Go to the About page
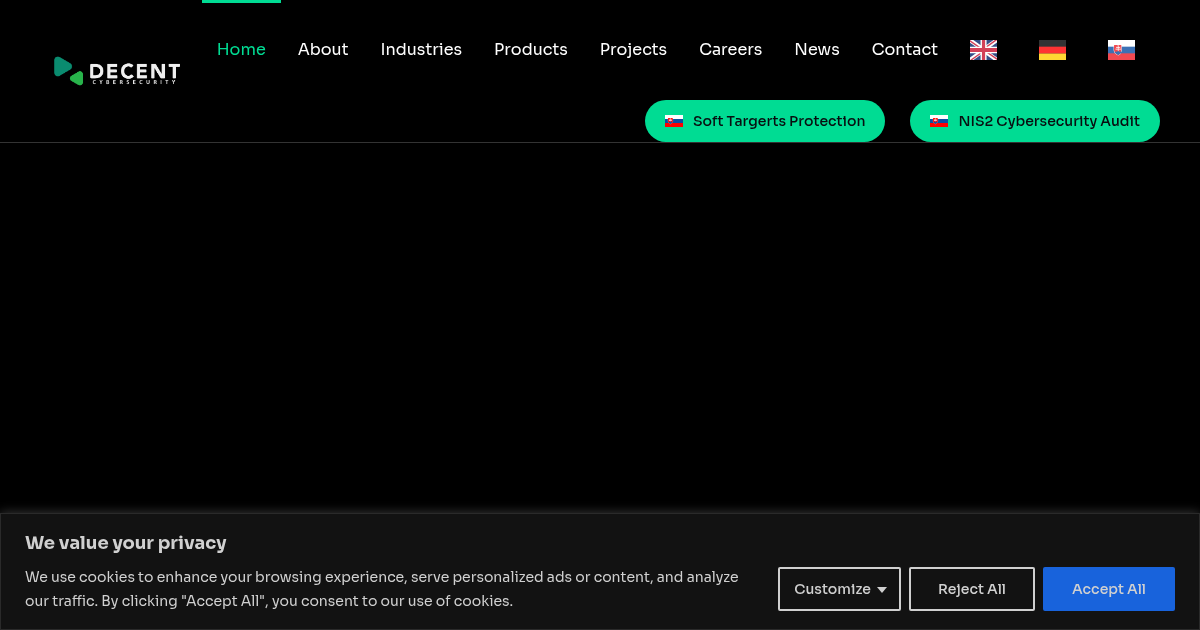Screen dimensions: 1200x630 pyautogui.click(x=323, y=49)
